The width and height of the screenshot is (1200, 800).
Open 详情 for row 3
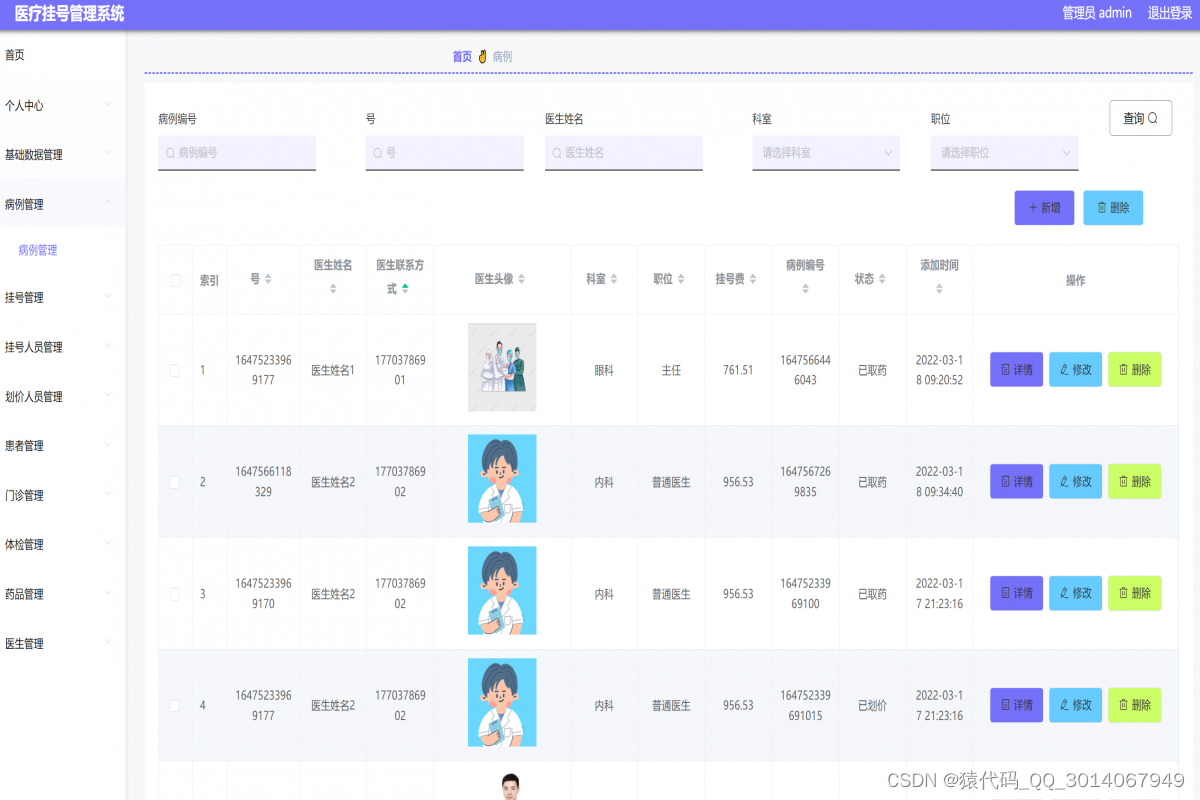(1016, 593)
